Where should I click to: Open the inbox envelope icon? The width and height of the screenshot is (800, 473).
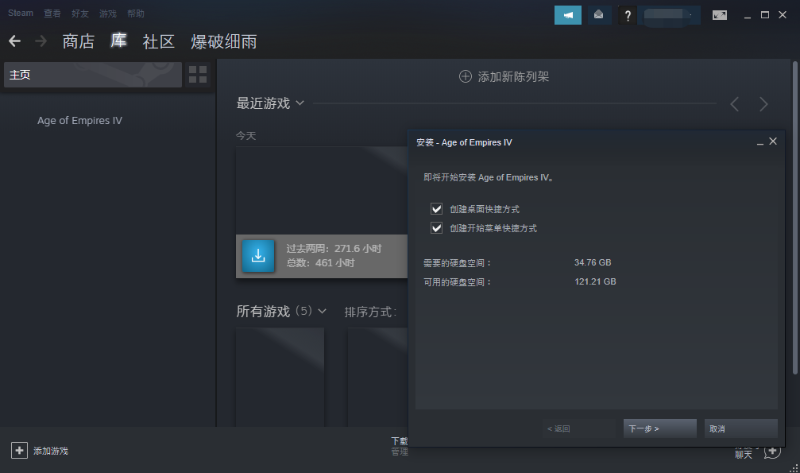pos(599,15)
